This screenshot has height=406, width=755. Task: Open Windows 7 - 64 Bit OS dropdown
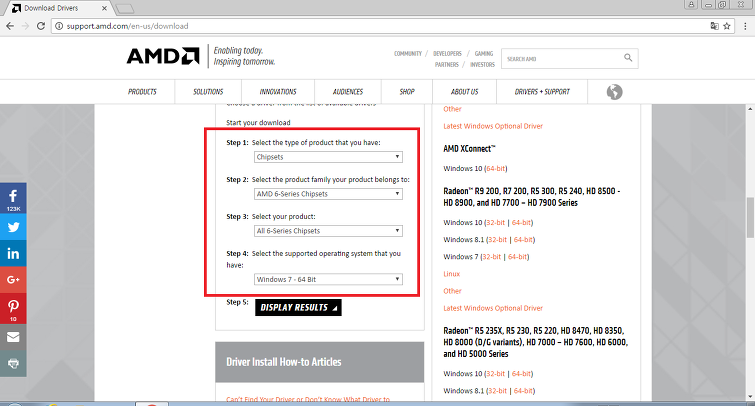328,279
